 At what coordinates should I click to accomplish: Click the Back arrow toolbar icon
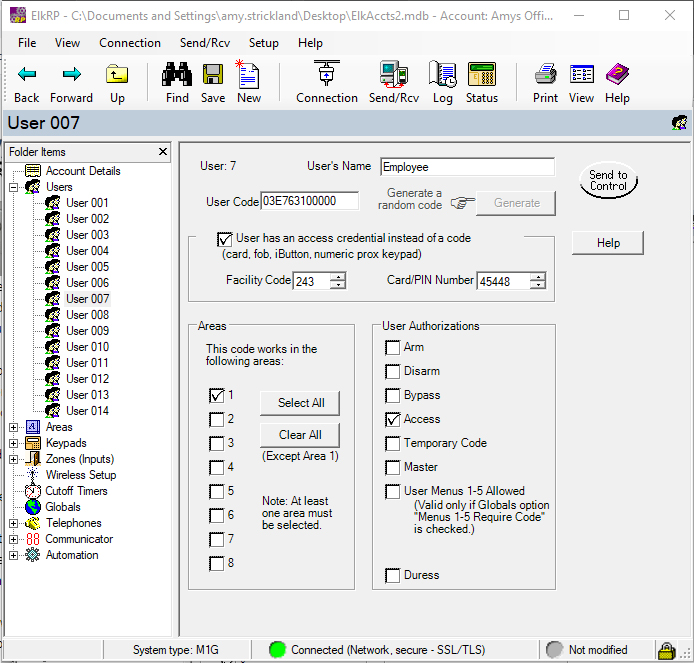pyautogui.click(x=27, y=76)
